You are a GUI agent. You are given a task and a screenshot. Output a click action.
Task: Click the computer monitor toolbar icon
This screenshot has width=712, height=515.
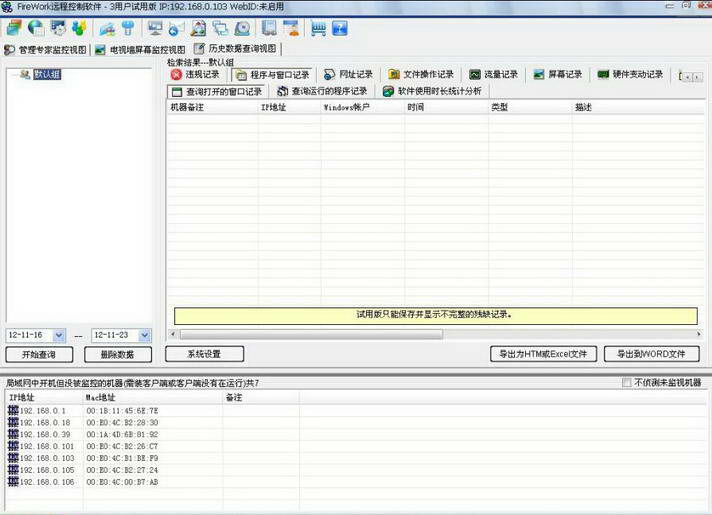point(155,28)
